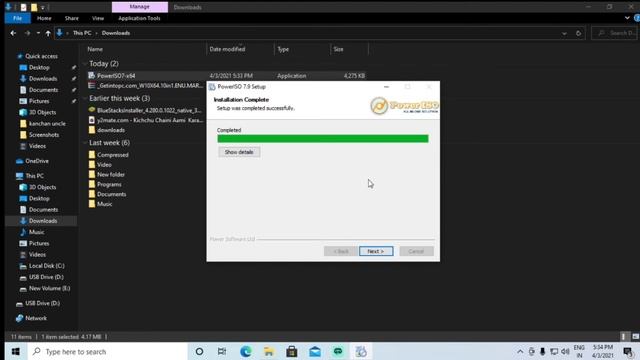The width and height of the screenshot is (640, 360).
Task: Open the Application Tools tab
Action: pos(139,18)
